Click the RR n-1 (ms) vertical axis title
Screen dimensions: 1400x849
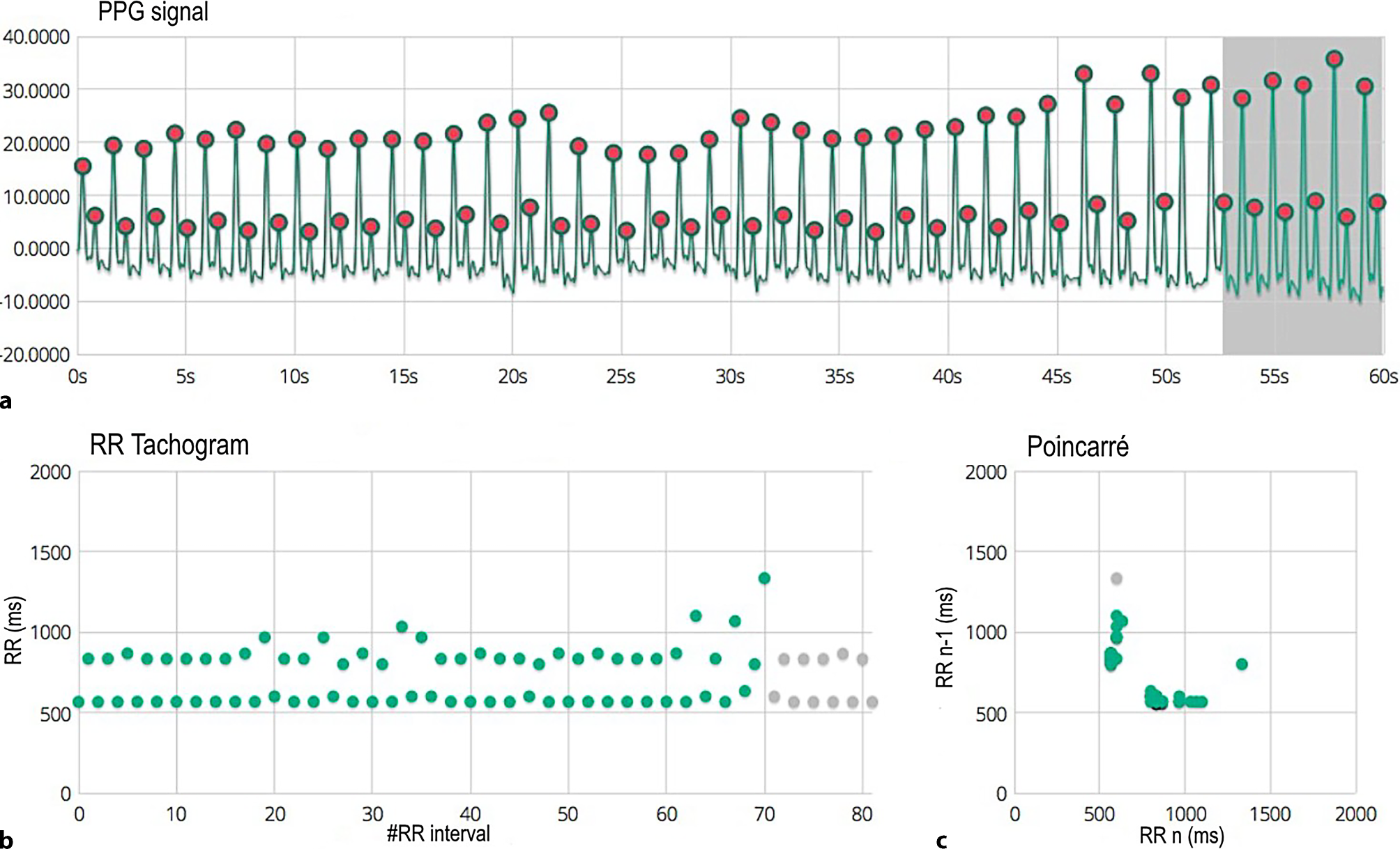point(944,638)
